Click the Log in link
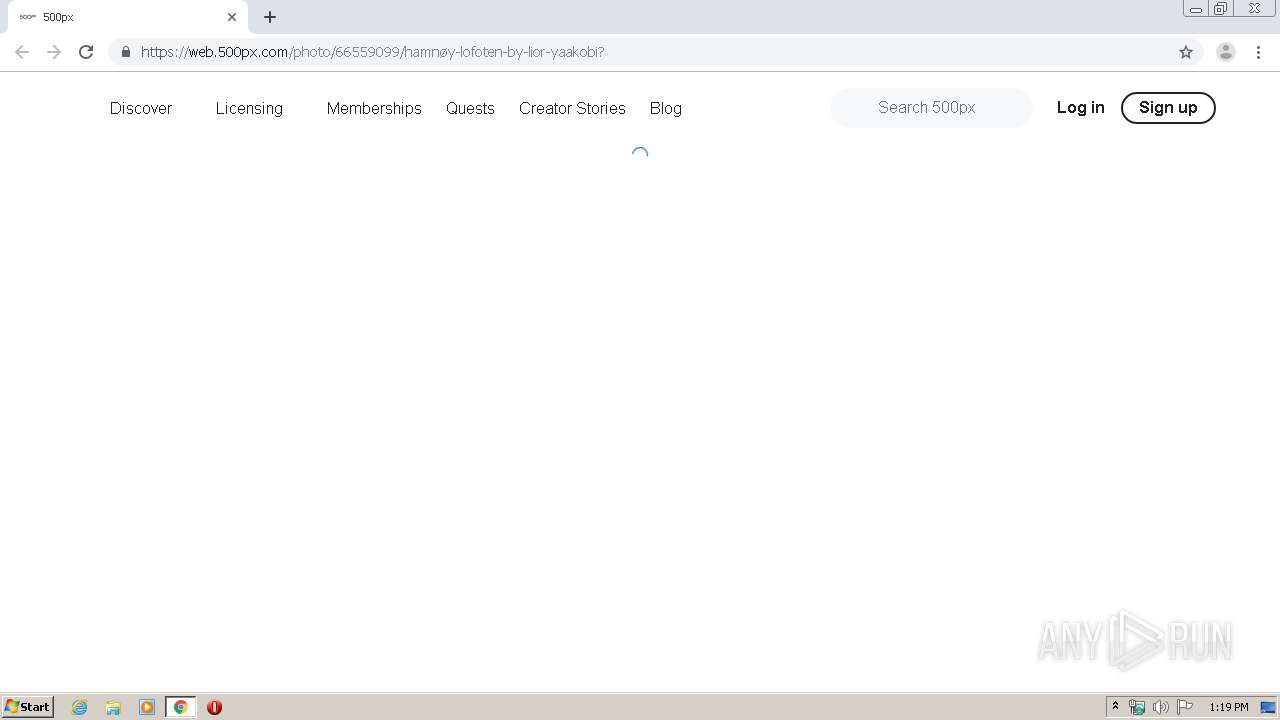 1081,107
